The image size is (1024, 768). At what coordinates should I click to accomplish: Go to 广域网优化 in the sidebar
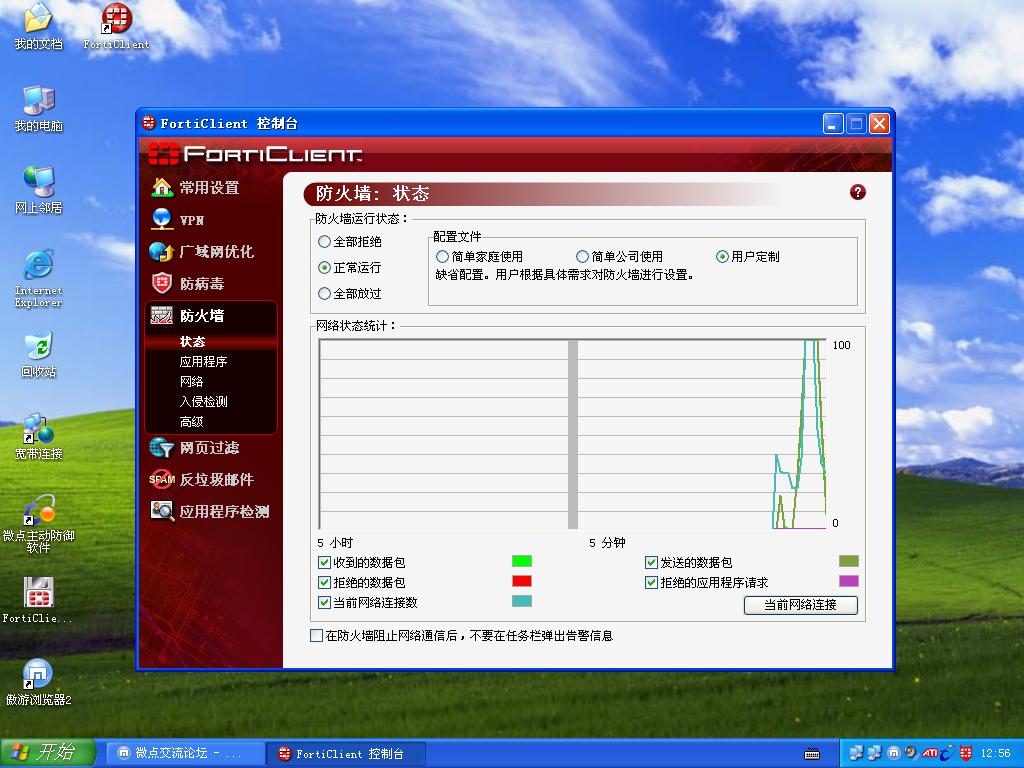(x=202, y=251)
